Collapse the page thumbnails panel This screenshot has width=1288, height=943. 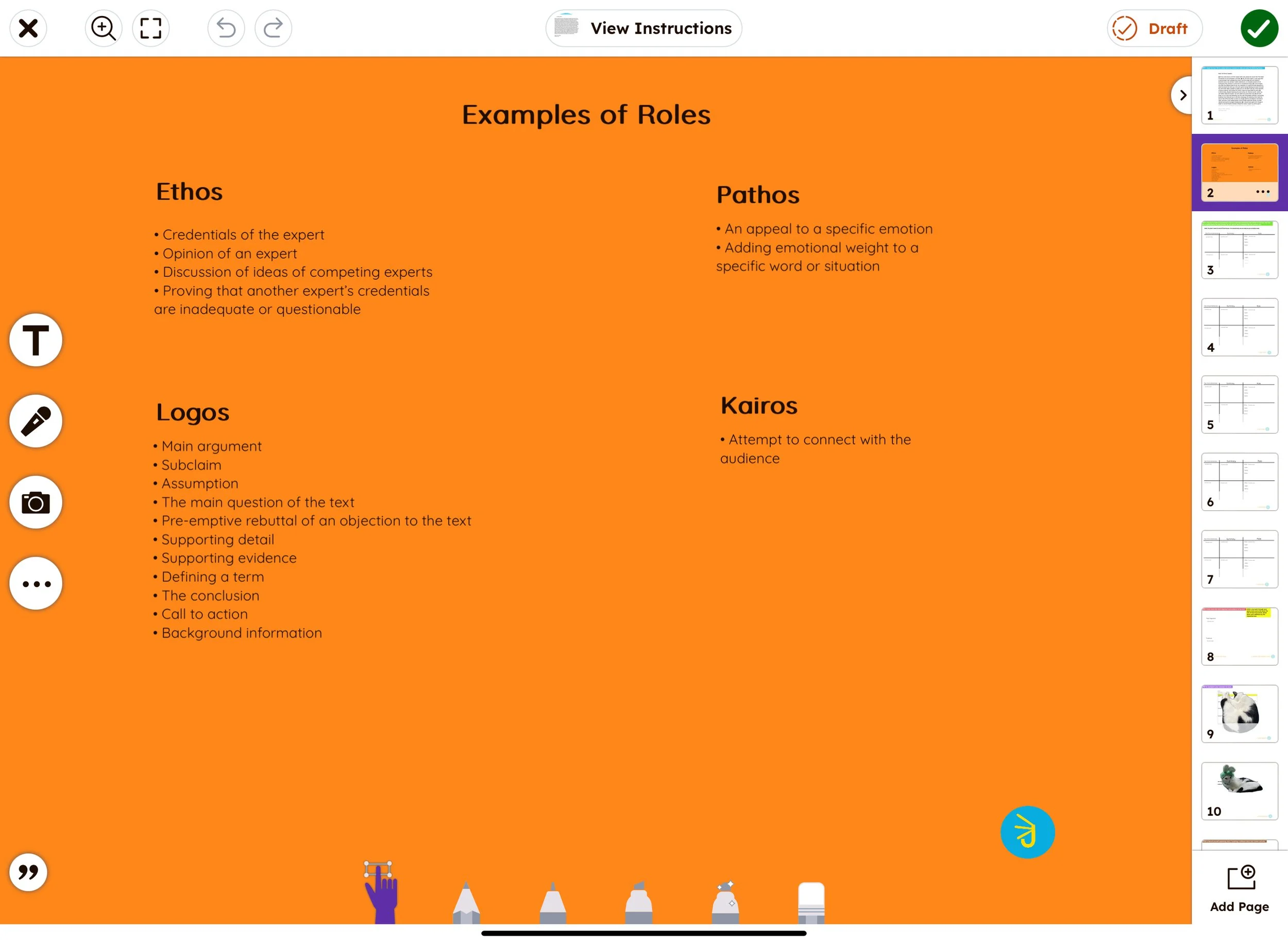1182,95
